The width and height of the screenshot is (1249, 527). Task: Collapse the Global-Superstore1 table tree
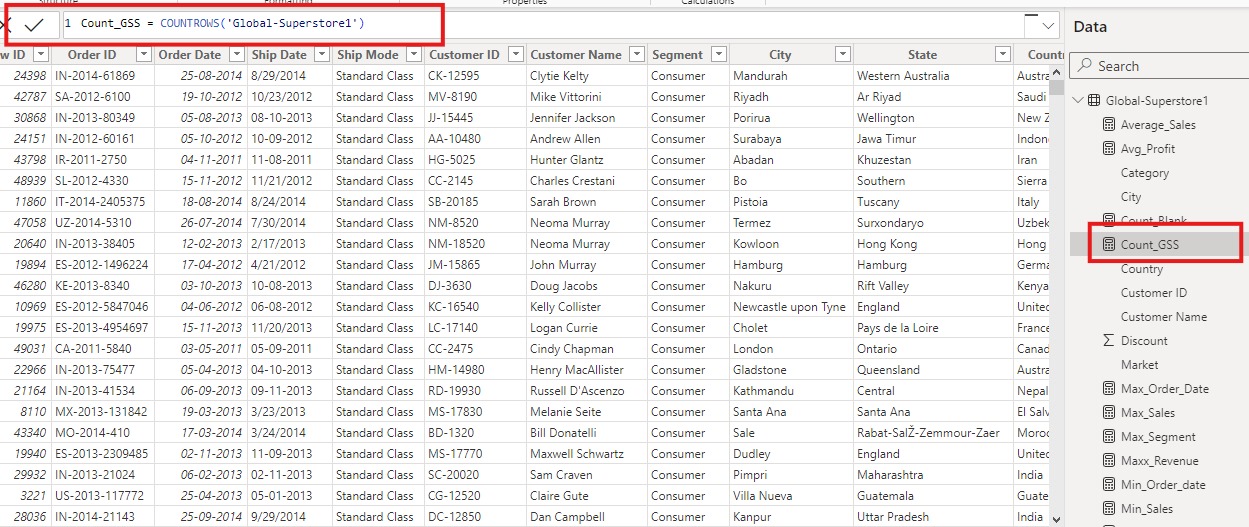point(1078,100)
